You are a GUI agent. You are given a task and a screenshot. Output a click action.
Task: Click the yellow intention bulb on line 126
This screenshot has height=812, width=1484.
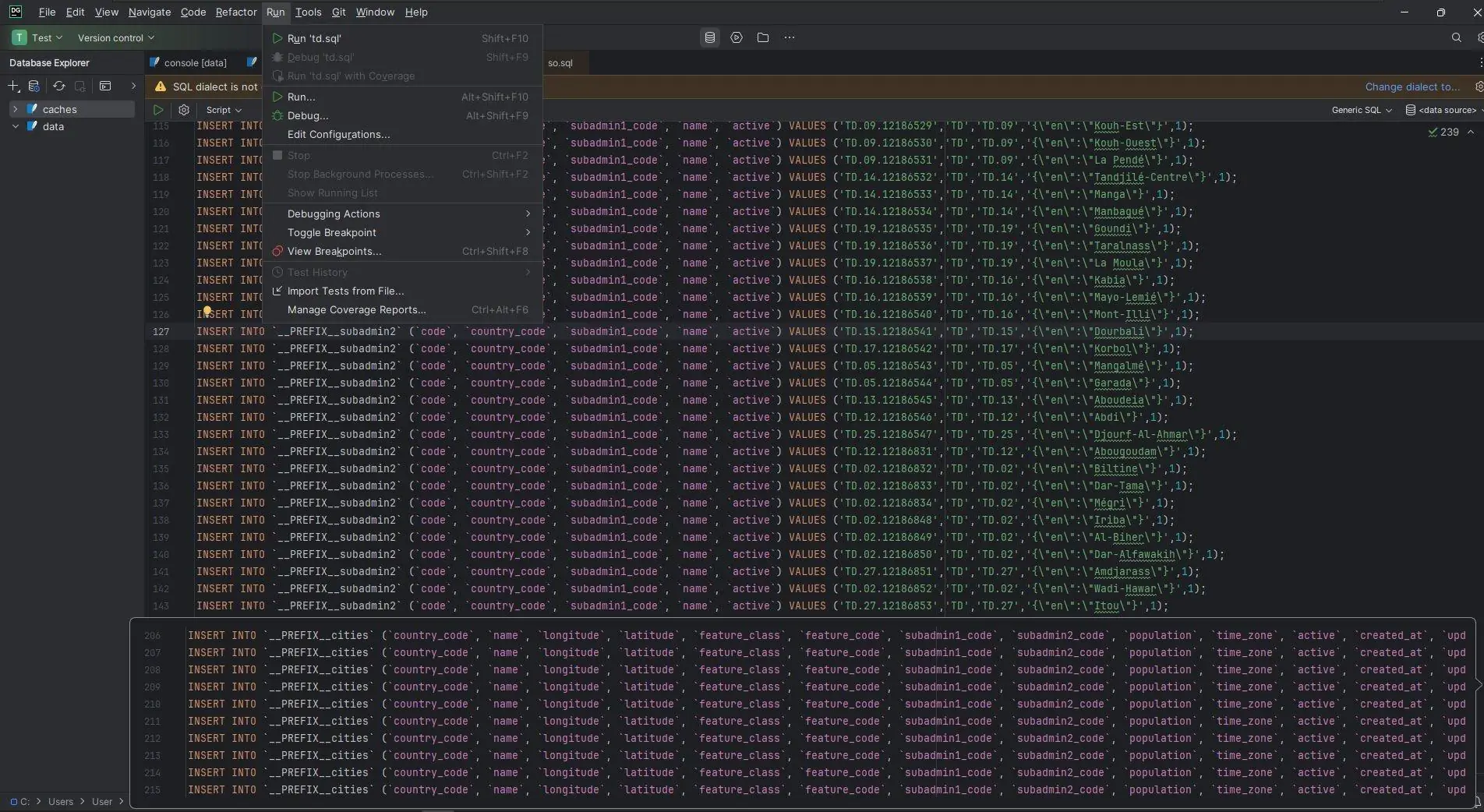(x=207, y=312)
